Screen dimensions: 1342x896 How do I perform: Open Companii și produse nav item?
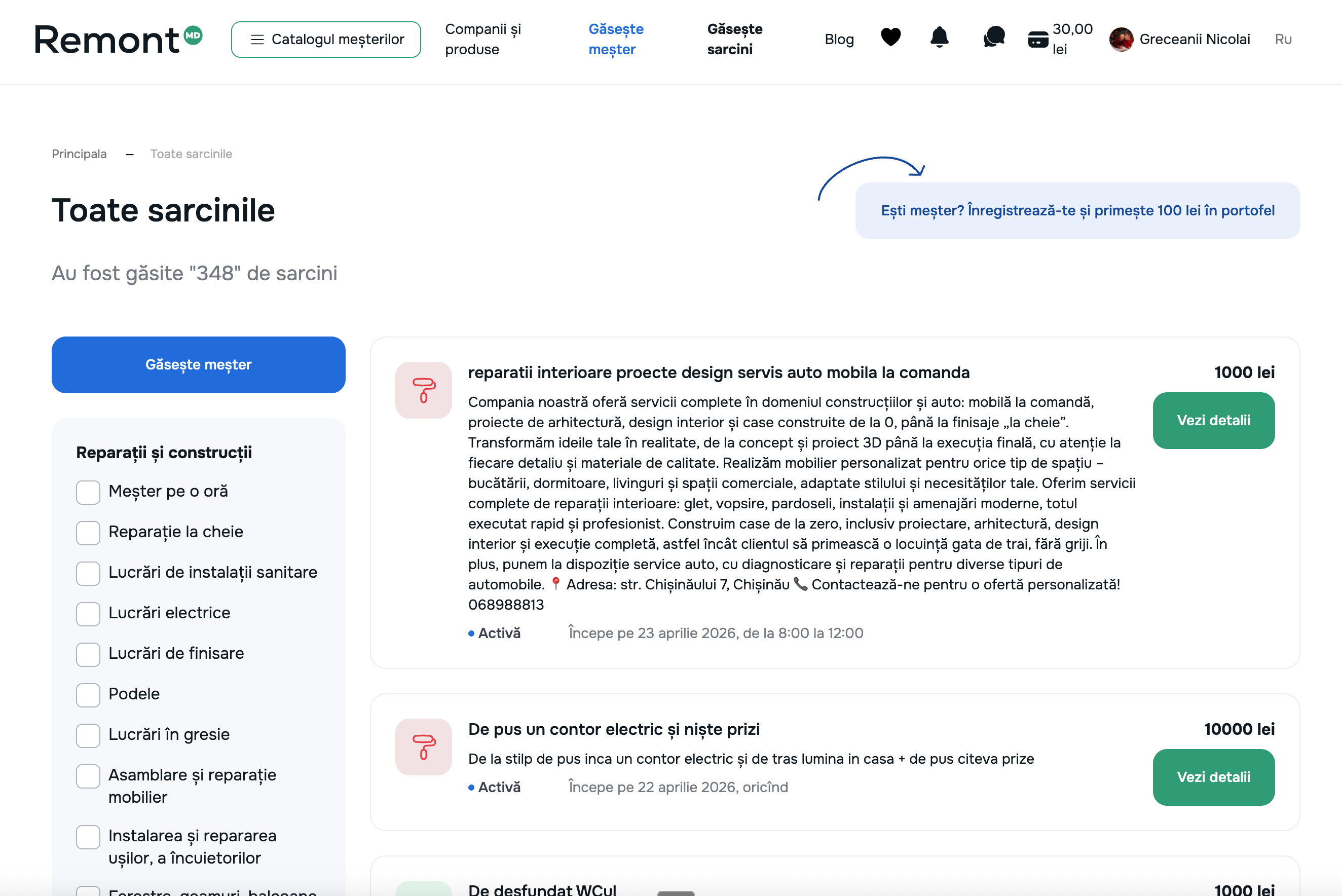coord(483,40)
